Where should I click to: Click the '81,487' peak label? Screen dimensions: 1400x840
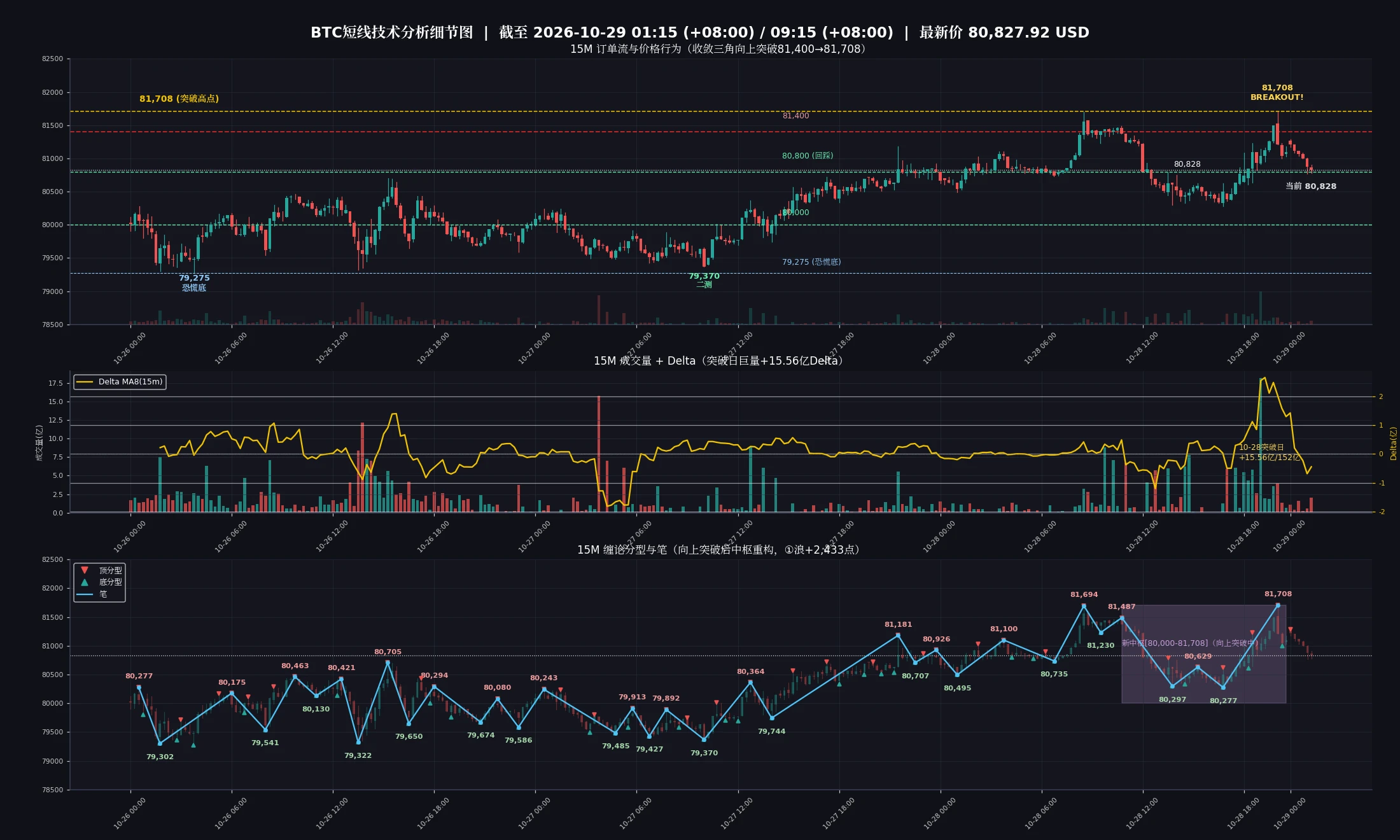pos(1121,606)
